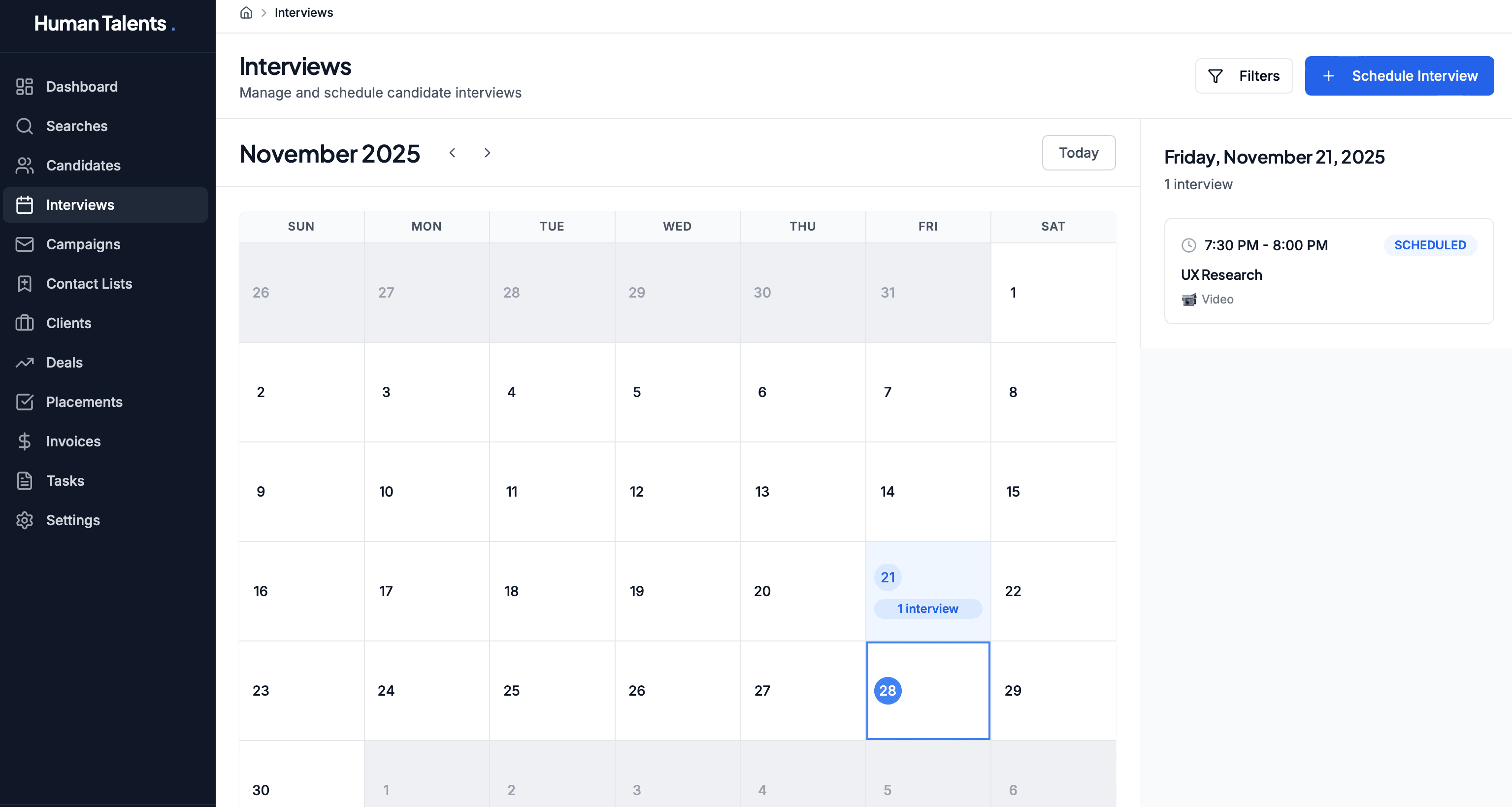1512x807 pixels.
Task: Open the UX Research interview card
Action: pyautogui.click(x=1328, y=271)
